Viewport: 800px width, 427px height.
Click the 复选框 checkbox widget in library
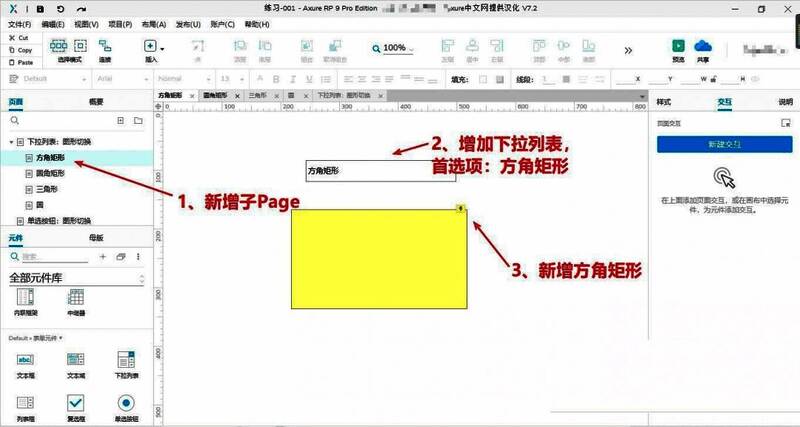(76, 403)
